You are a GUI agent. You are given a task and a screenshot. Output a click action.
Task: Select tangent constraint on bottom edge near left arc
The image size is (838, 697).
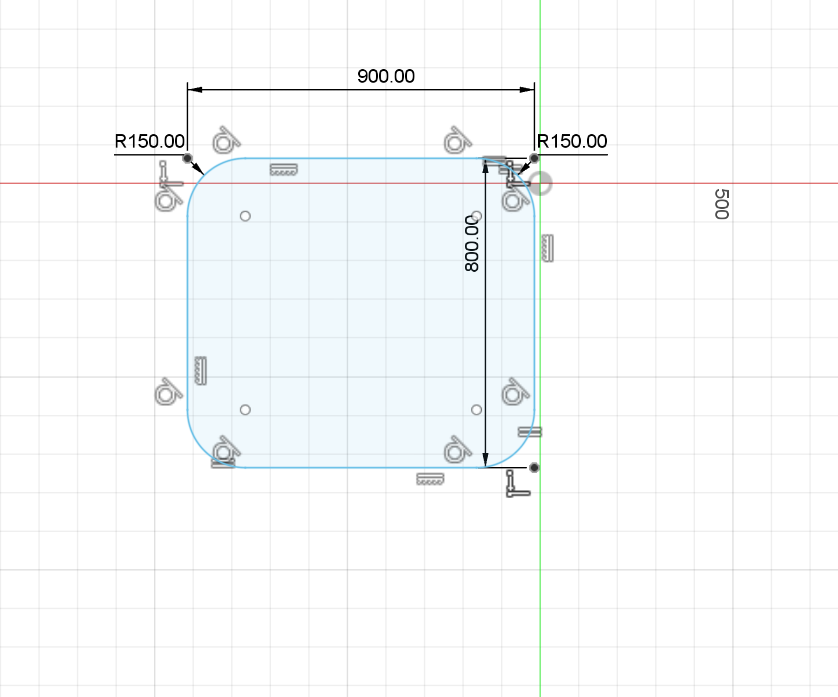pyautogui.click(x=227, y=449)
